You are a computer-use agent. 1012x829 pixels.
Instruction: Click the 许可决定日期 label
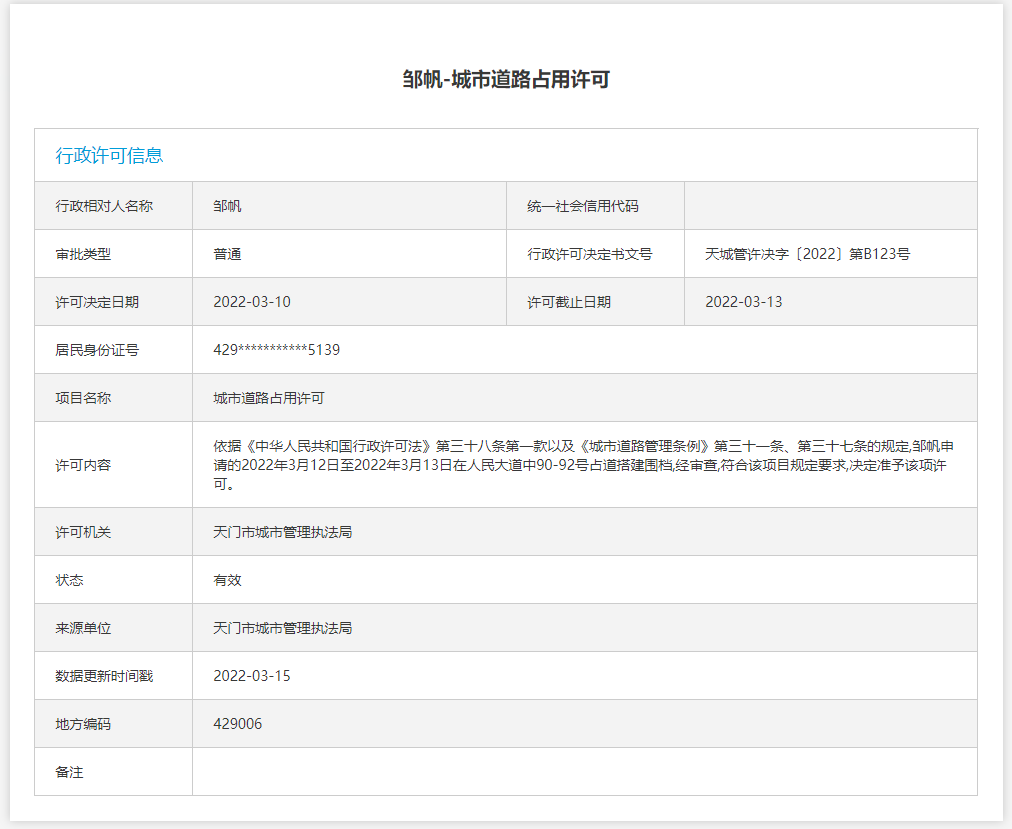click(x=97, y=302)
